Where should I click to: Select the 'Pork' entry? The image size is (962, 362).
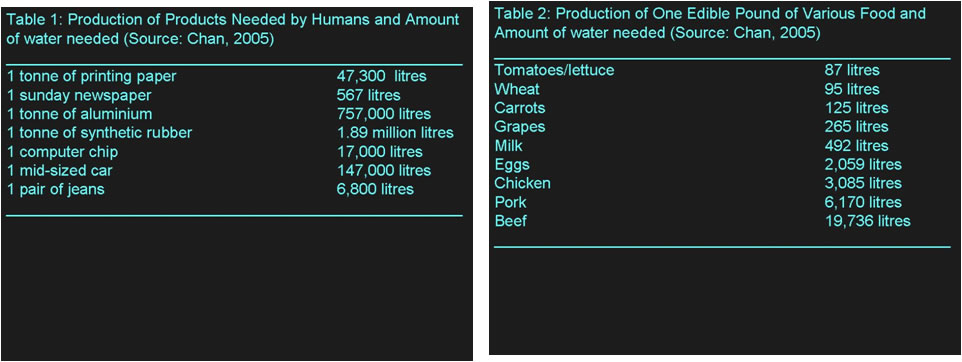tap(510, 202)
